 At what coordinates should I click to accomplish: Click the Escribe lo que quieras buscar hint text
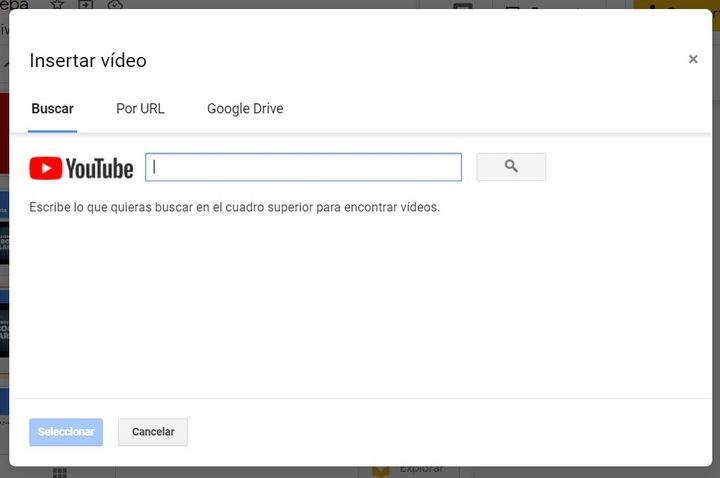(235, 208)
